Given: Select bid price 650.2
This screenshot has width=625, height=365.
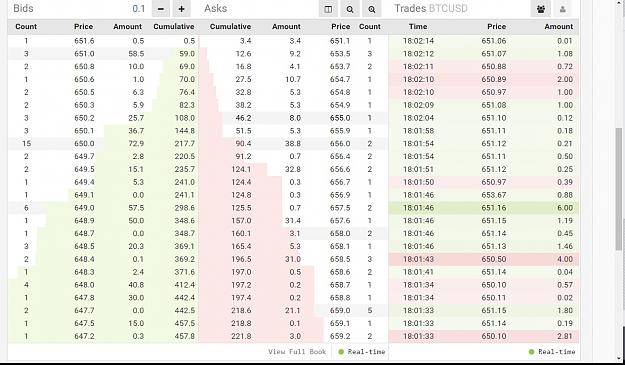Looking at the screenshot, I should [x=84, y=118].
